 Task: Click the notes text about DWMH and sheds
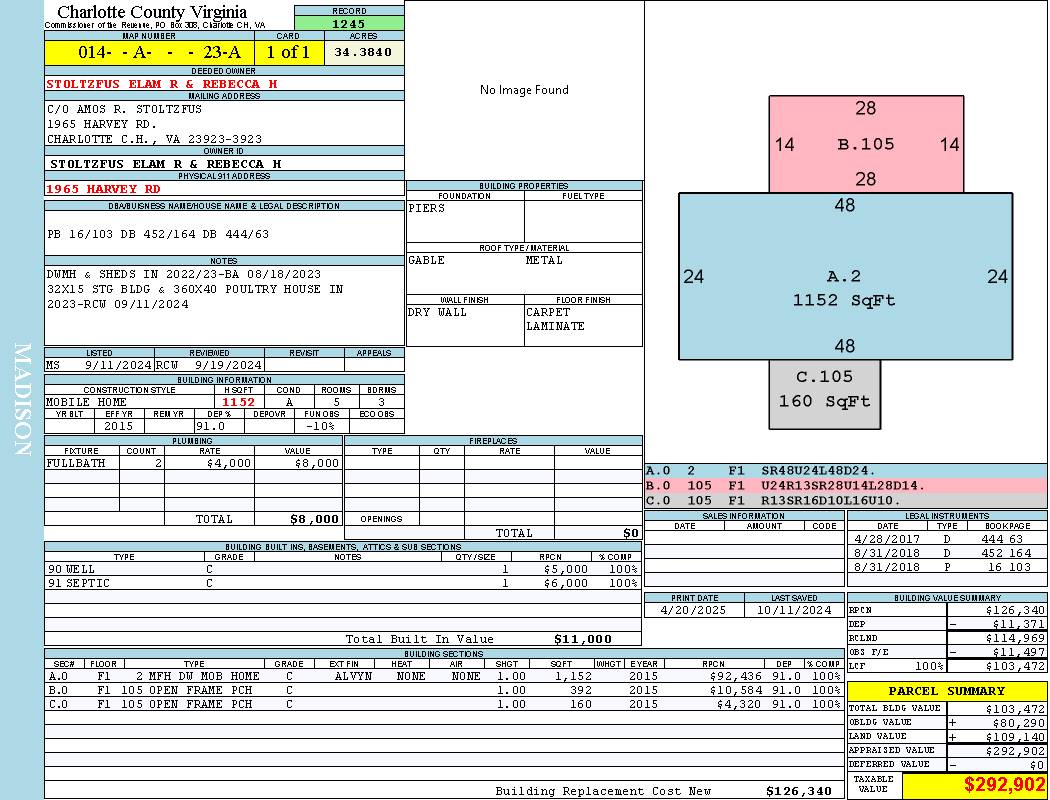tap(195, 289)
